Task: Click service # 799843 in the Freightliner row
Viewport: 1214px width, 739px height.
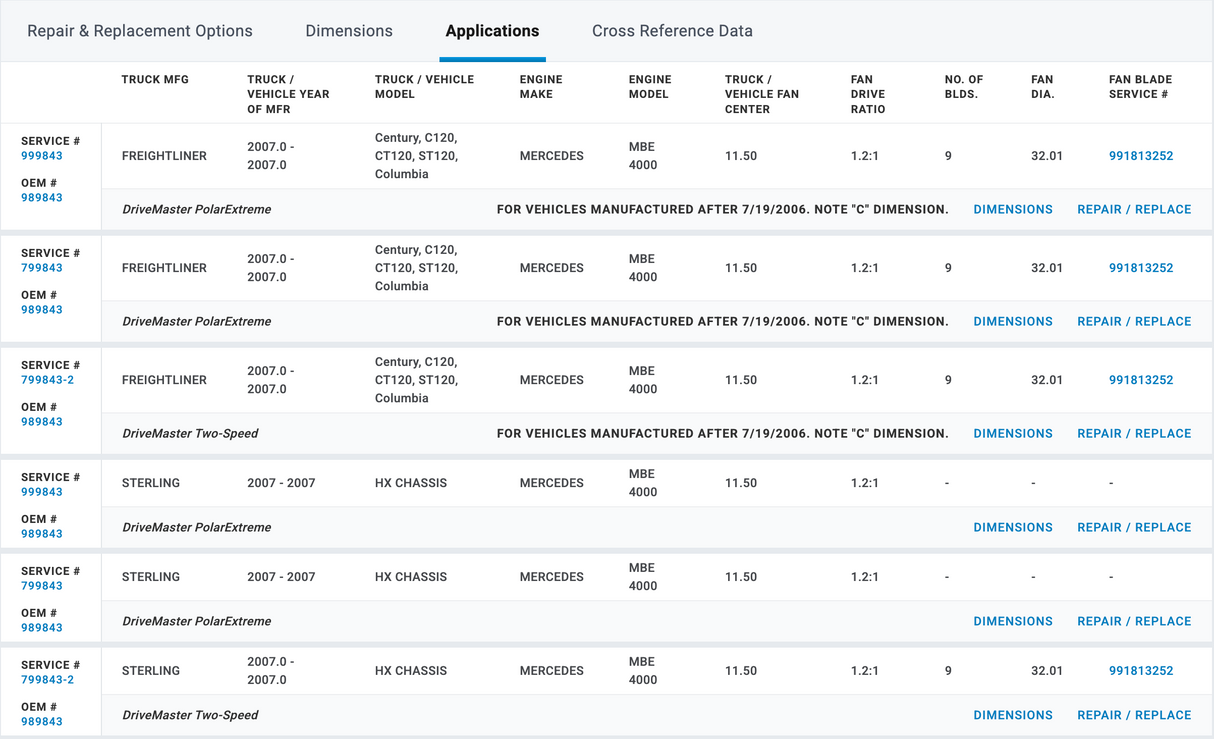Action: [42, 268]
